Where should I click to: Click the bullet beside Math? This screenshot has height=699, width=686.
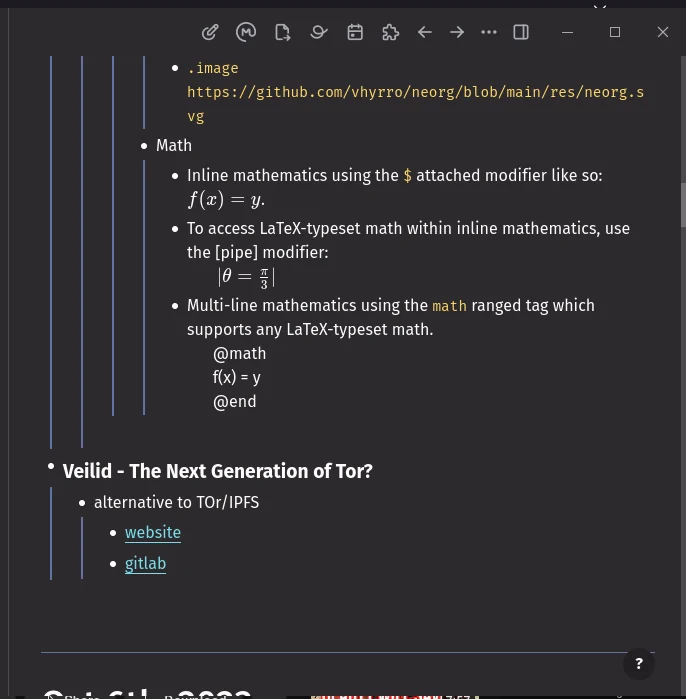144,146
